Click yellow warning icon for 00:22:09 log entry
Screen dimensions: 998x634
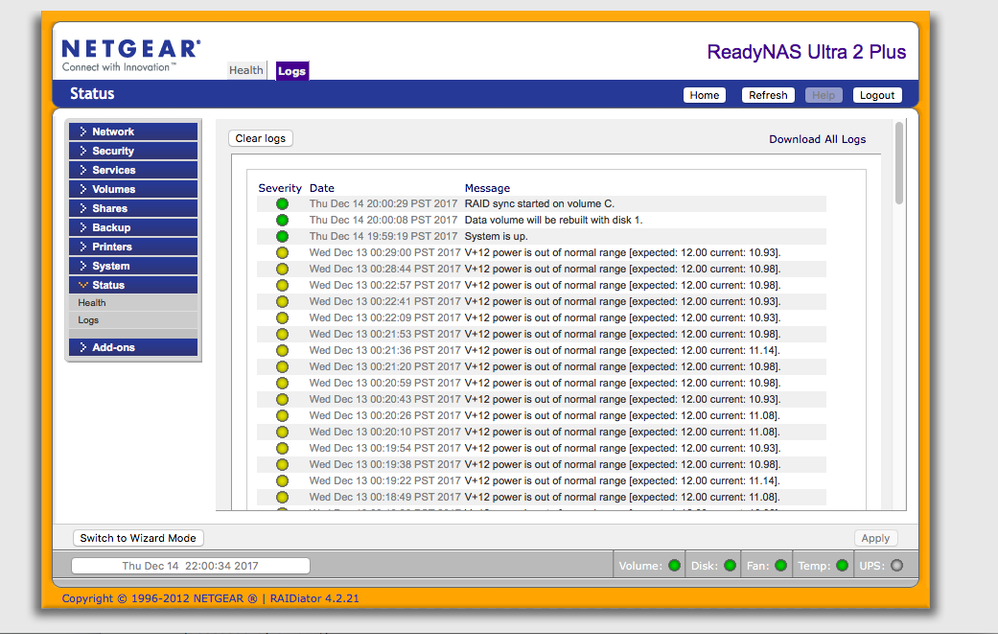pos(282,318)
